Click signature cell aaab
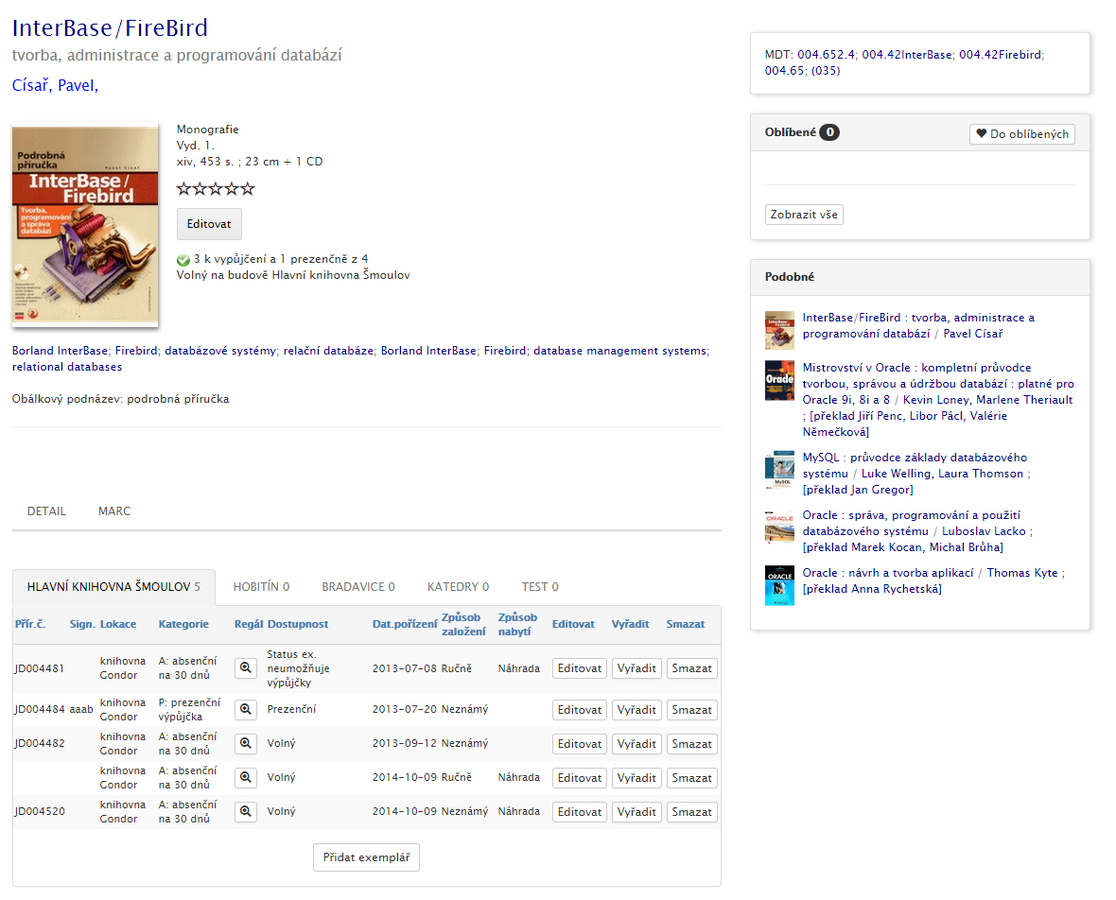 click(x=81, y=709)
